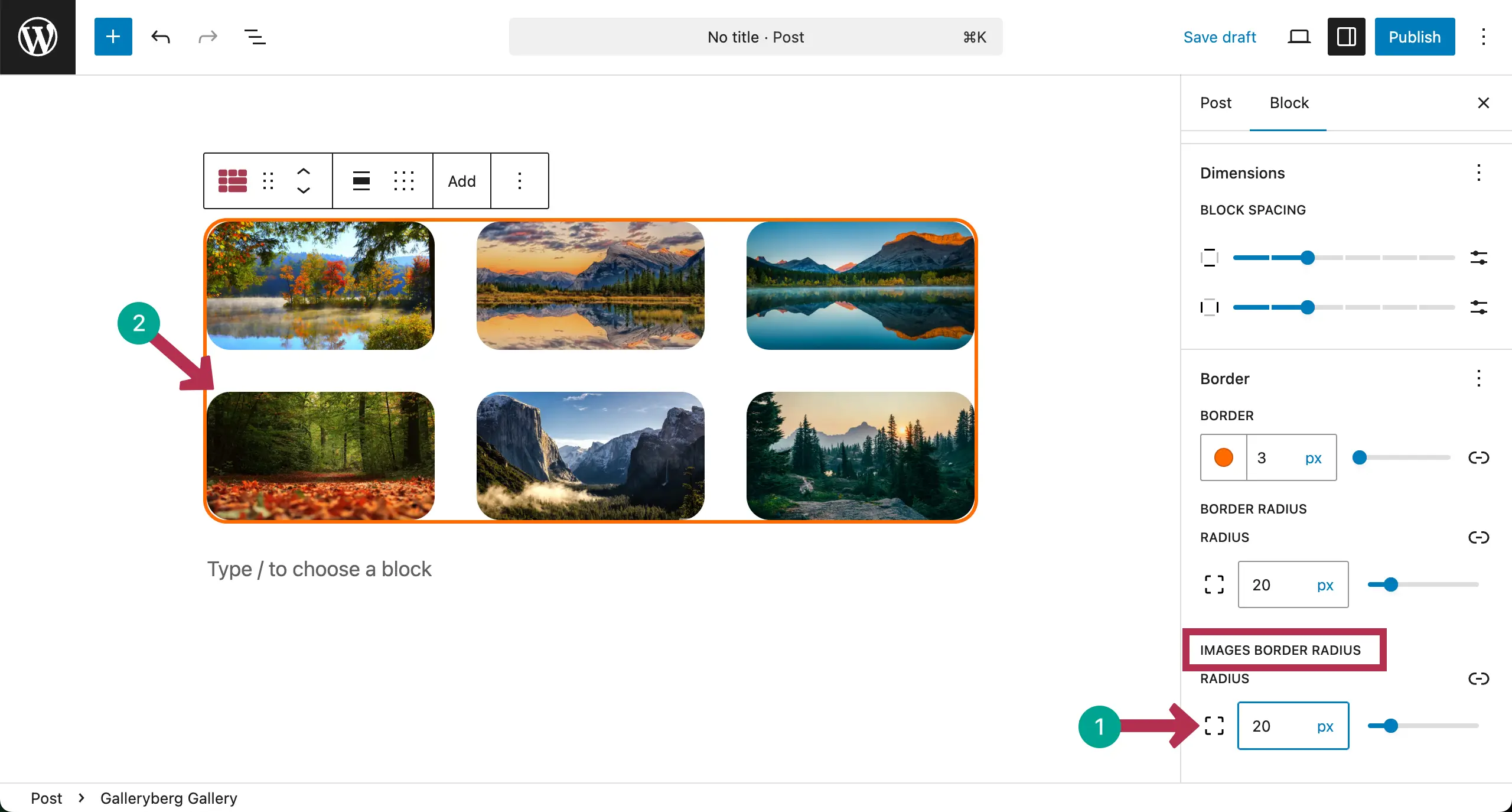Viewport: 1512px width, 812px height.
Task: Enable custom size for top block spacing
Action: 1479,258
